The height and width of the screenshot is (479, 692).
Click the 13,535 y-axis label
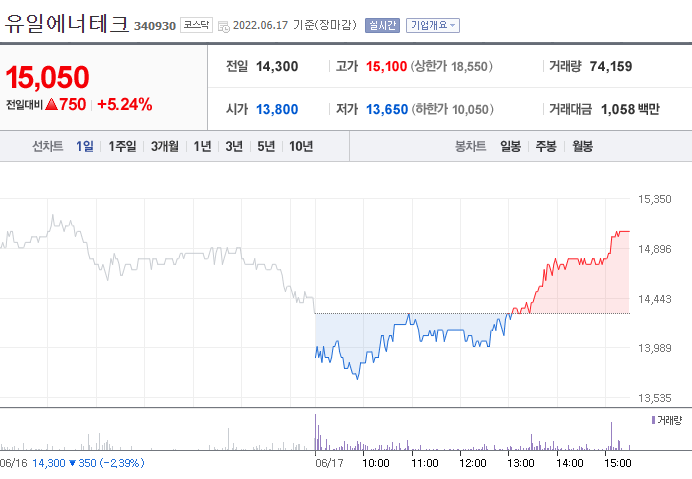tap(654, 398)
